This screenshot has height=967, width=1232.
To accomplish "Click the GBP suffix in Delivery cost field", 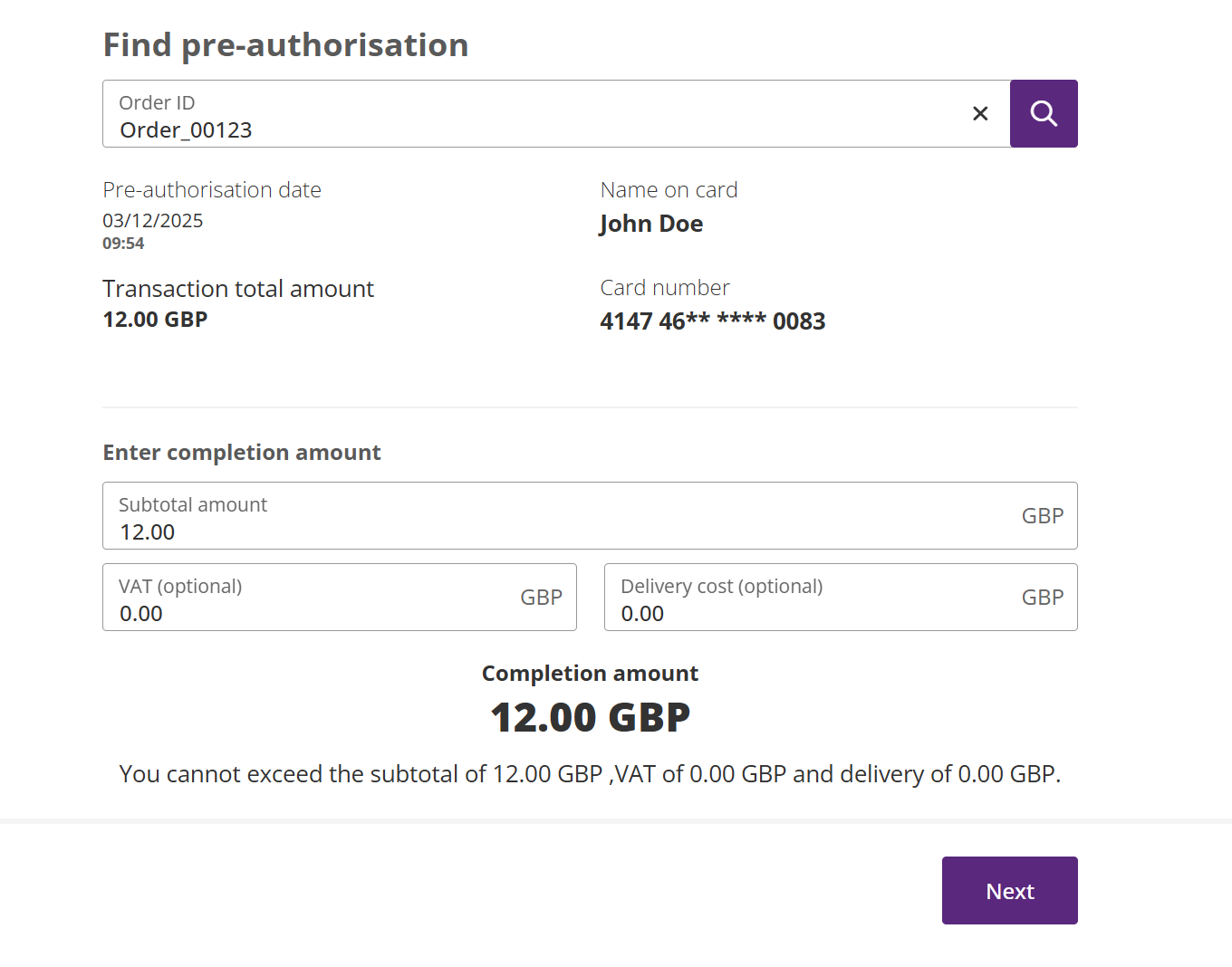I will click(x=1043, y=598).
